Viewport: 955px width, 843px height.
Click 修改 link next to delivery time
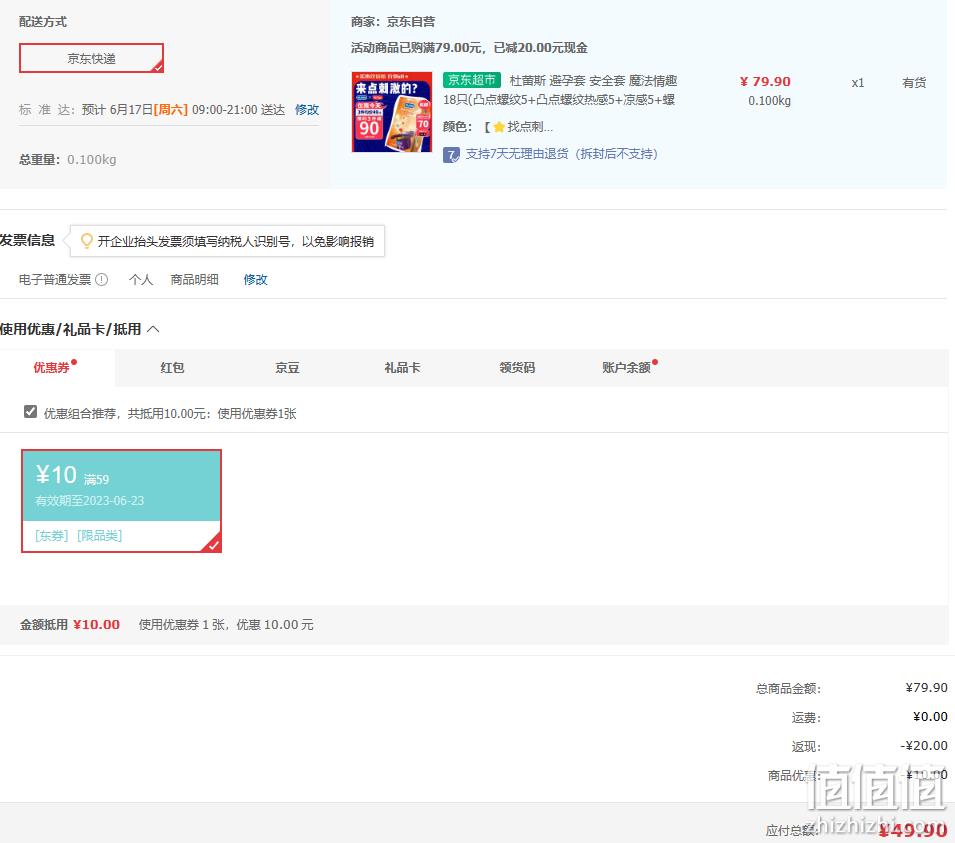click(x=306, y=110)
